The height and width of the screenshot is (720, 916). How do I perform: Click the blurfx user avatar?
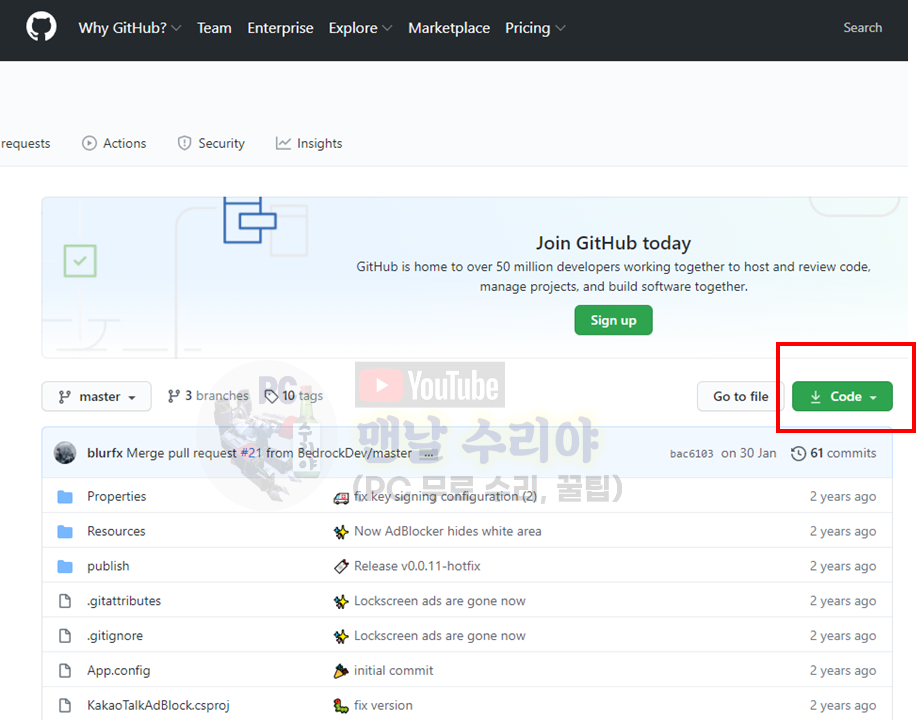[x=65, y=453]
